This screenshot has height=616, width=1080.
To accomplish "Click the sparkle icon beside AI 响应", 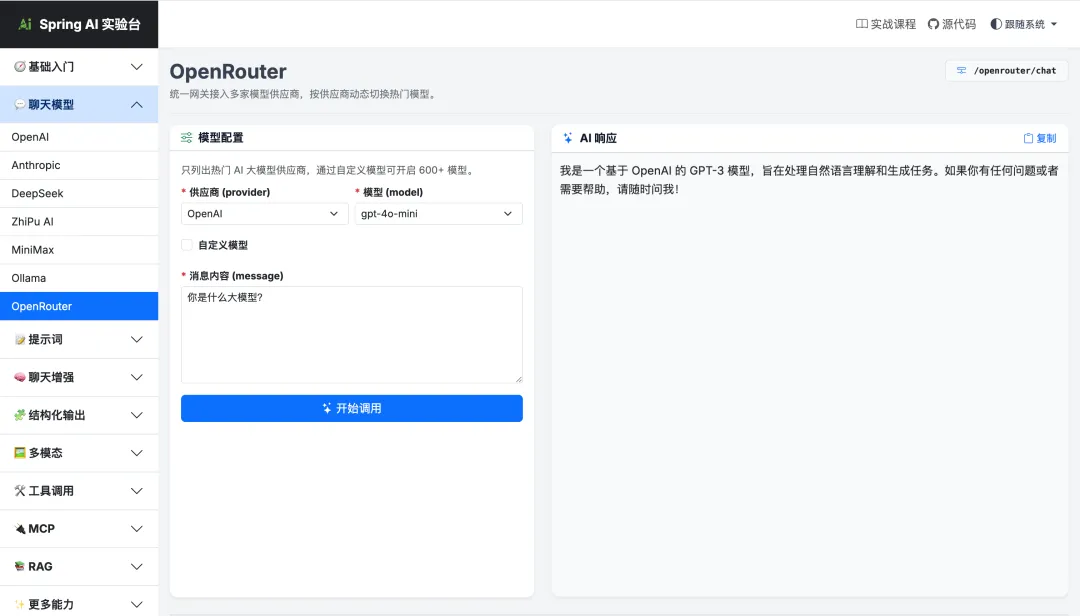I will (x=568, y=138).
